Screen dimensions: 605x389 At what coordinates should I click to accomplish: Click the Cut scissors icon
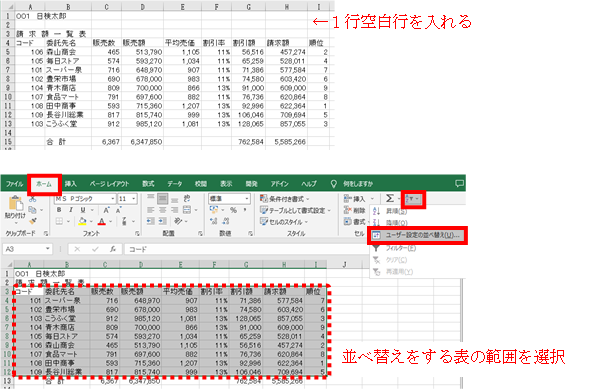33,199
